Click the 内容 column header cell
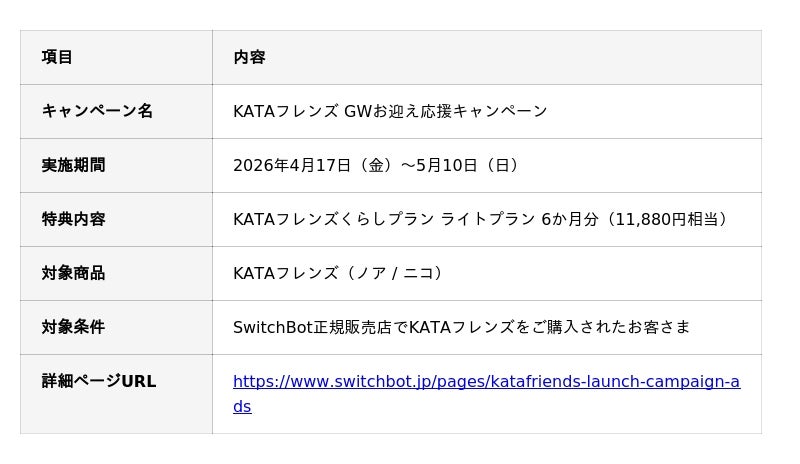This screenshot has width=800, height=464. [249, 57]
